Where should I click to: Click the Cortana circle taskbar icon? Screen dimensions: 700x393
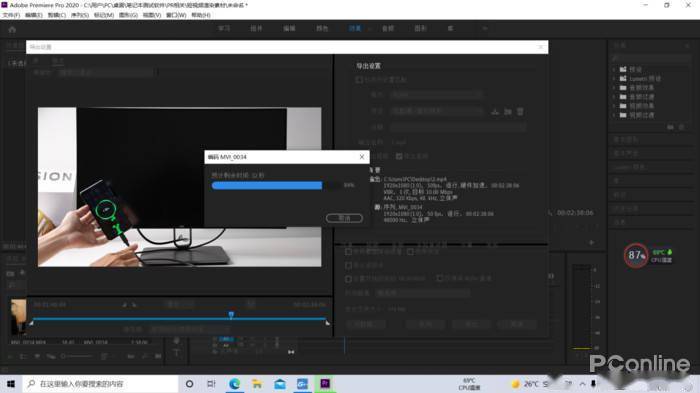click(x=189, y=384)
